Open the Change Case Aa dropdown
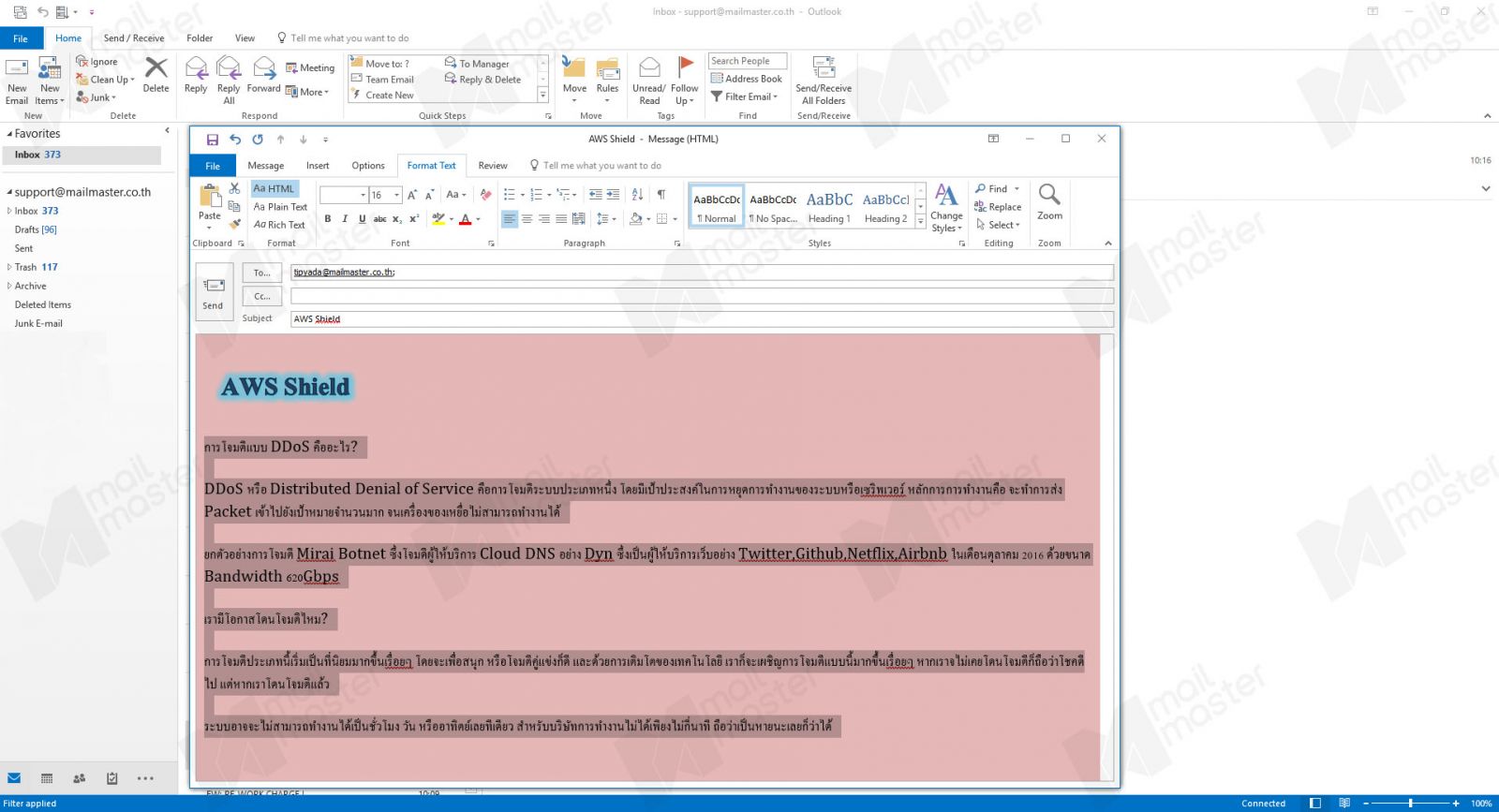The width and height of the screenshot is (1499, 812). (x=456, y=195)
